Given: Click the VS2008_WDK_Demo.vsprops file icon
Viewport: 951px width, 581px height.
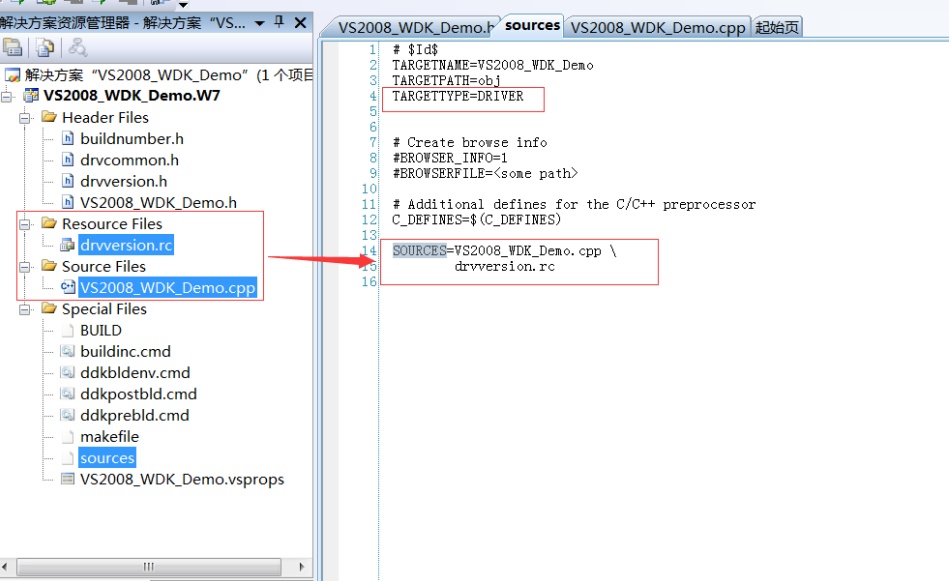Looking at the screenshot, I should click(x=68, y=479).
